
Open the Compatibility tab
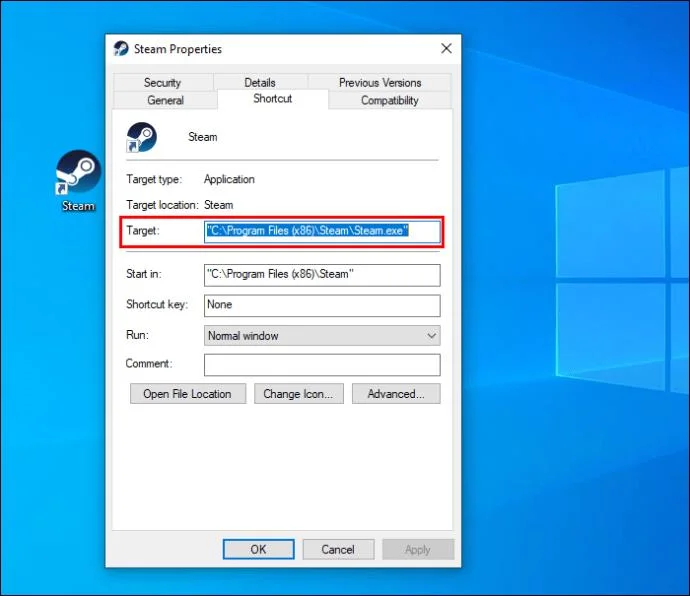pos(389,100)
